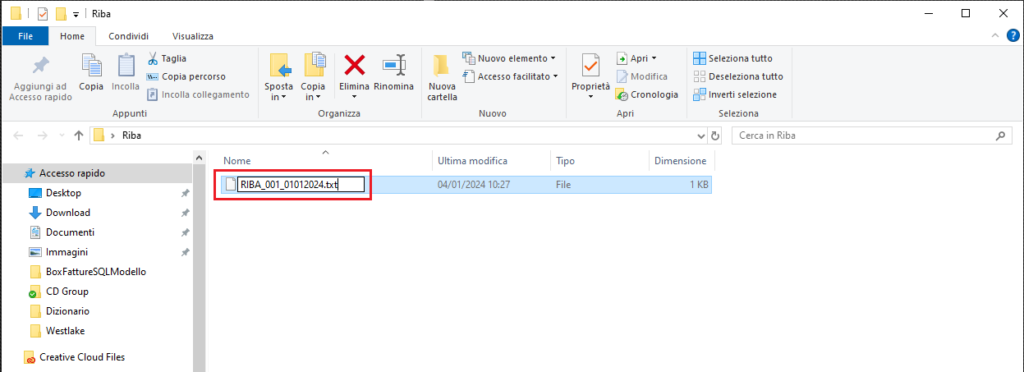Image resolution: width=1024 pixels, height=372 pixels.
Task: Click the Quick Access Toolbar customize arrow
Action: 76,13
